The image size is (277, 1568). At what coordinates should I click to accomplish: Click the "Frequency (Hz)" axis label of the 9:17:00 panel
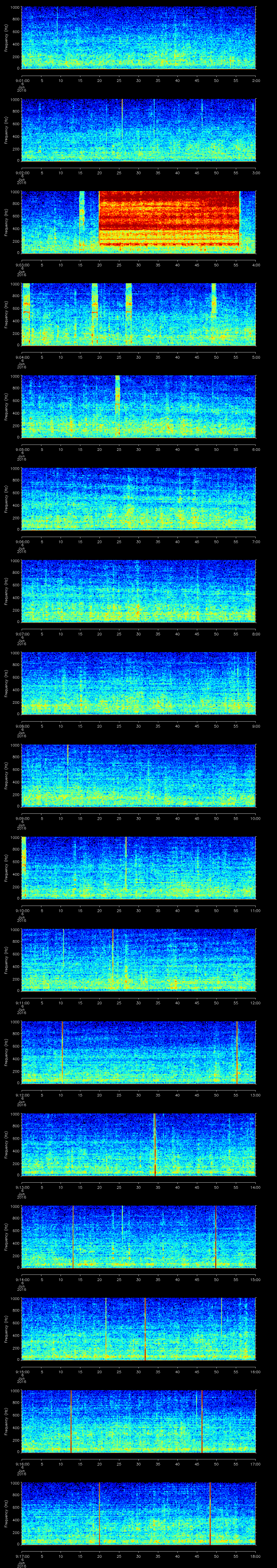(7, 1514)
